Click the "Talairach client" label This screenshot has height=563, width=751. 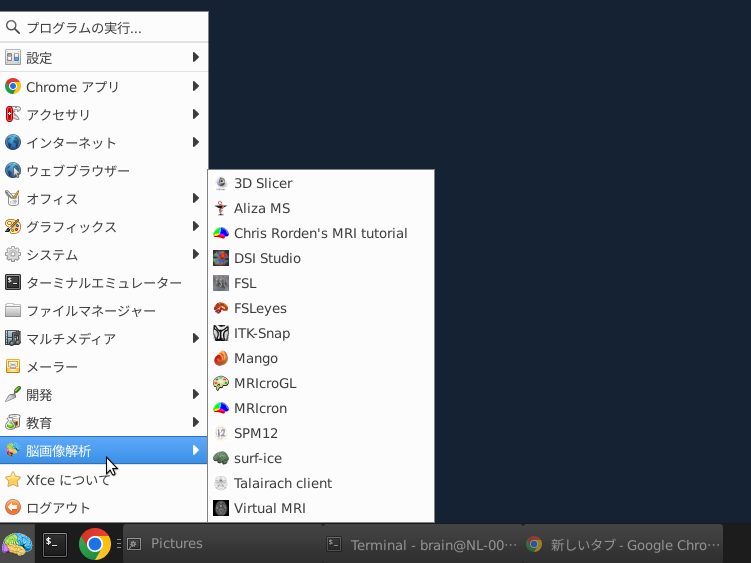point(283,483)
